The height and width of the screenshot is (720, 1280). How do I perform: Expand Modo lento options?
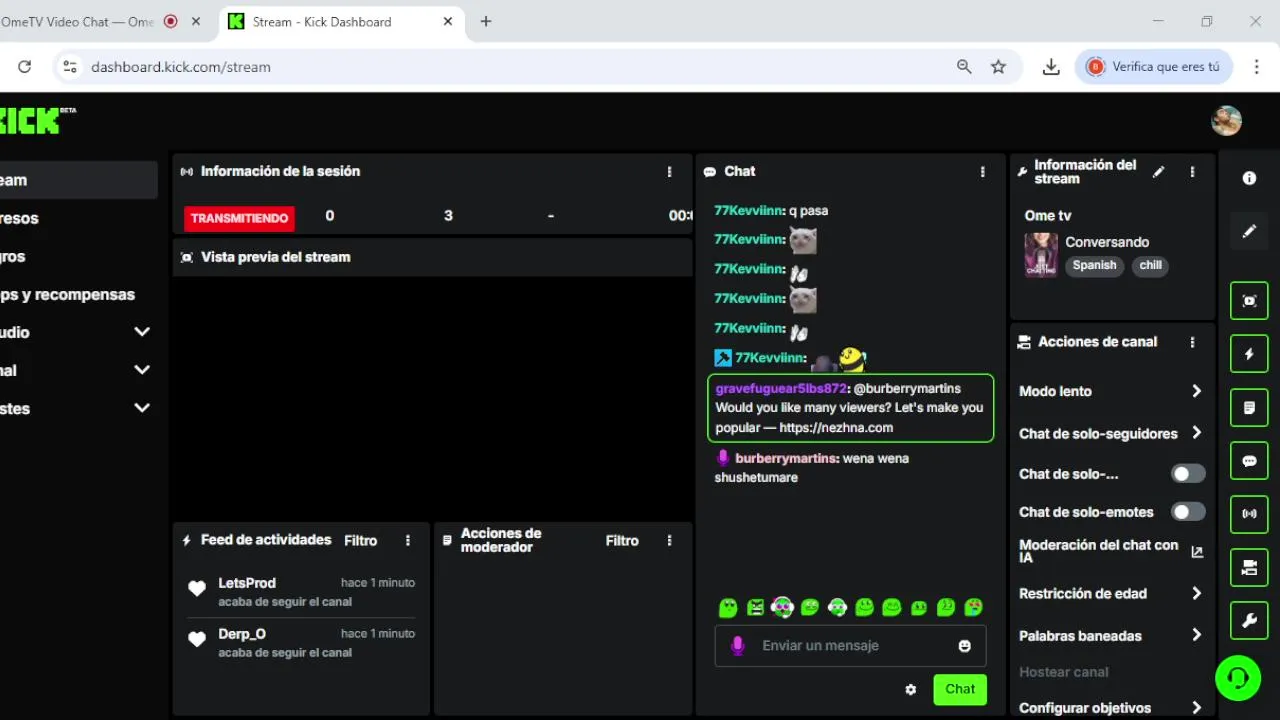[1110, 391]
